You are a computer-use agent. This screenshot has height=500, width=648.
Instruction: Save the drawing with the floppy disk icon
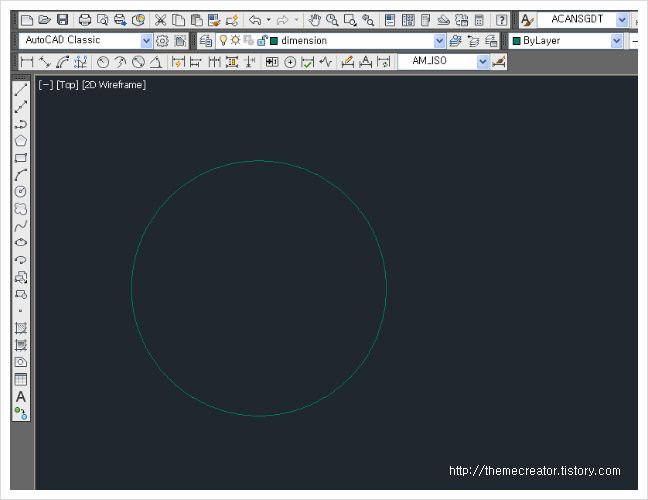point(62,20)
